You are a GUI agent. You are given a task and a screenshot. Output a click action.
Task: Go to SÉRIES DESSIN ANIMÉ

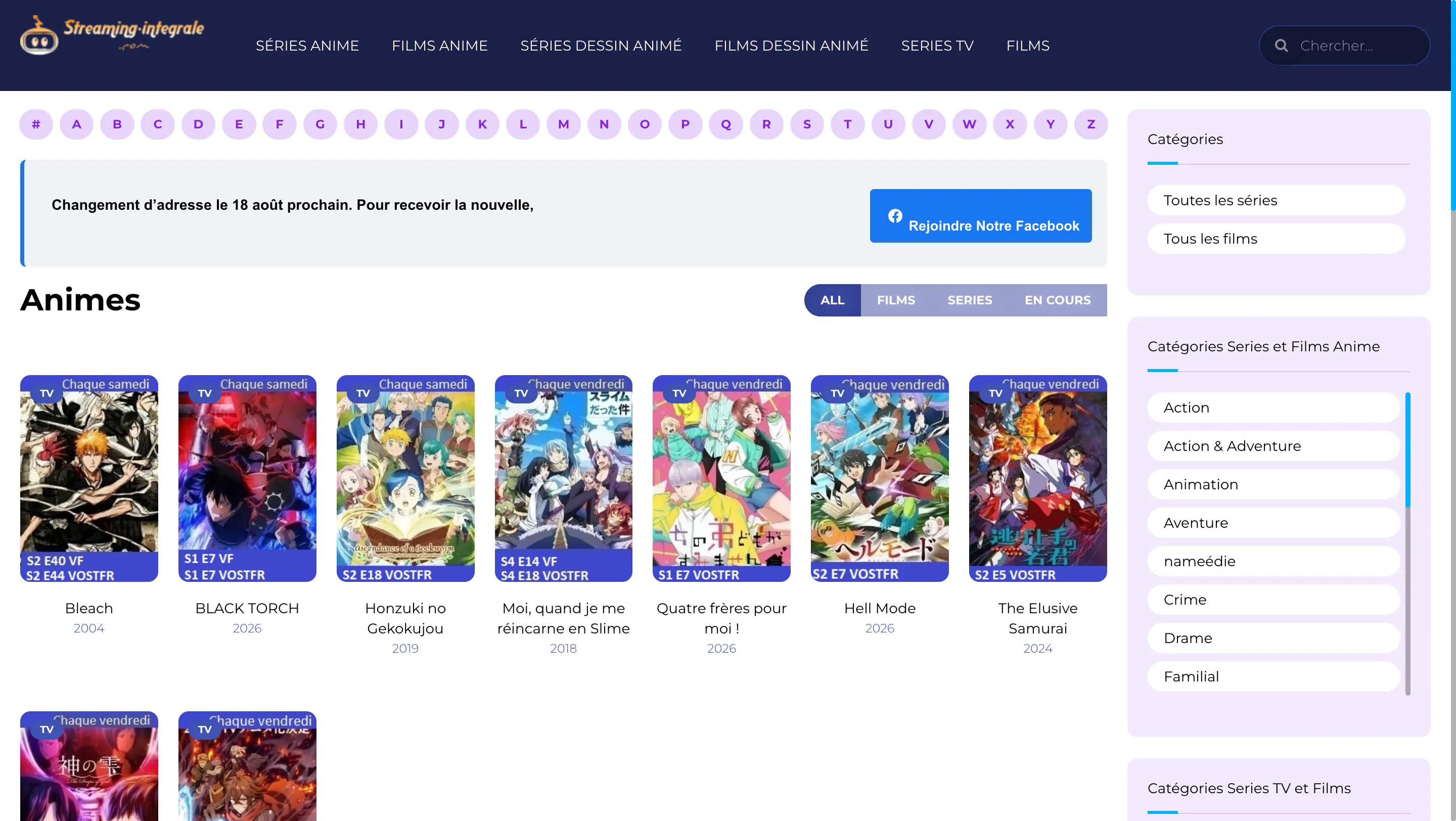[x=601, y=46]
